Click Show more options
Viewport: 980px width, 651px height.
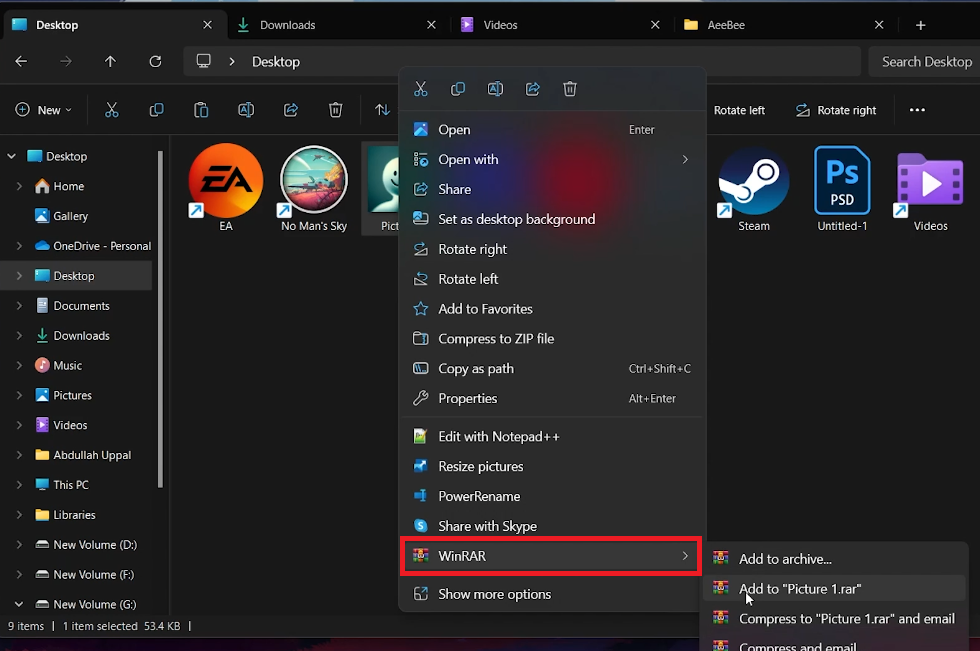(494, 594)
